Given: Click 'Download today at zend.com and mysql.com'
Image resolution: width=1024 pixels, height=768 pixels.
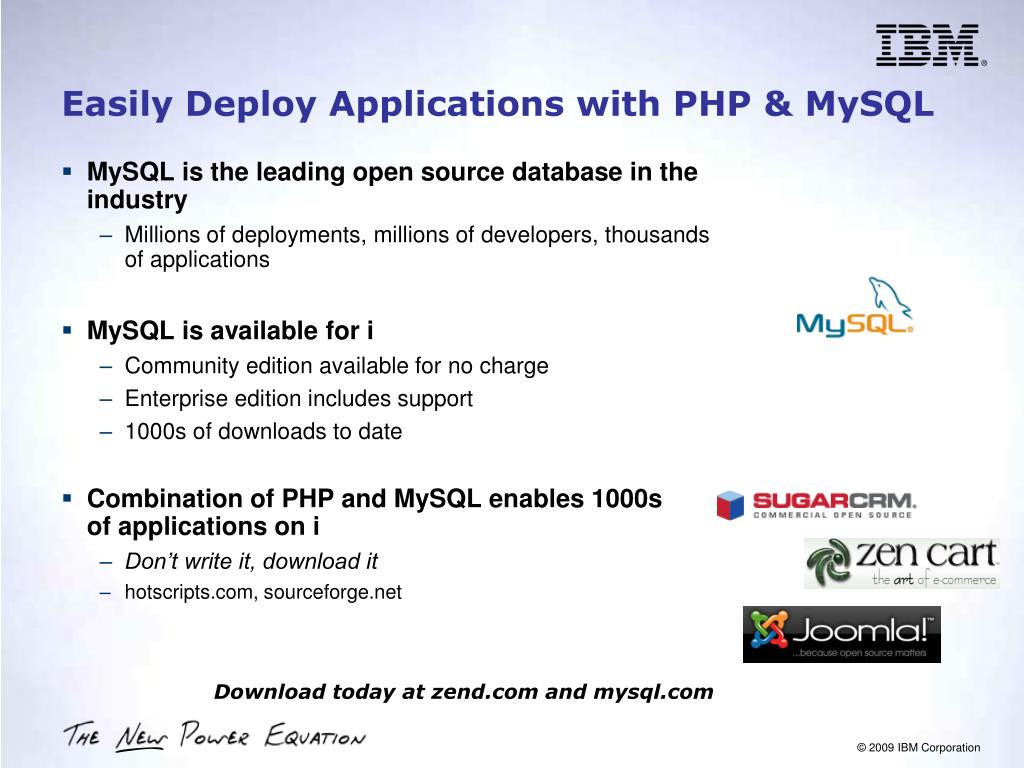Looking at the screenshot, I should (x=464, y=692).
